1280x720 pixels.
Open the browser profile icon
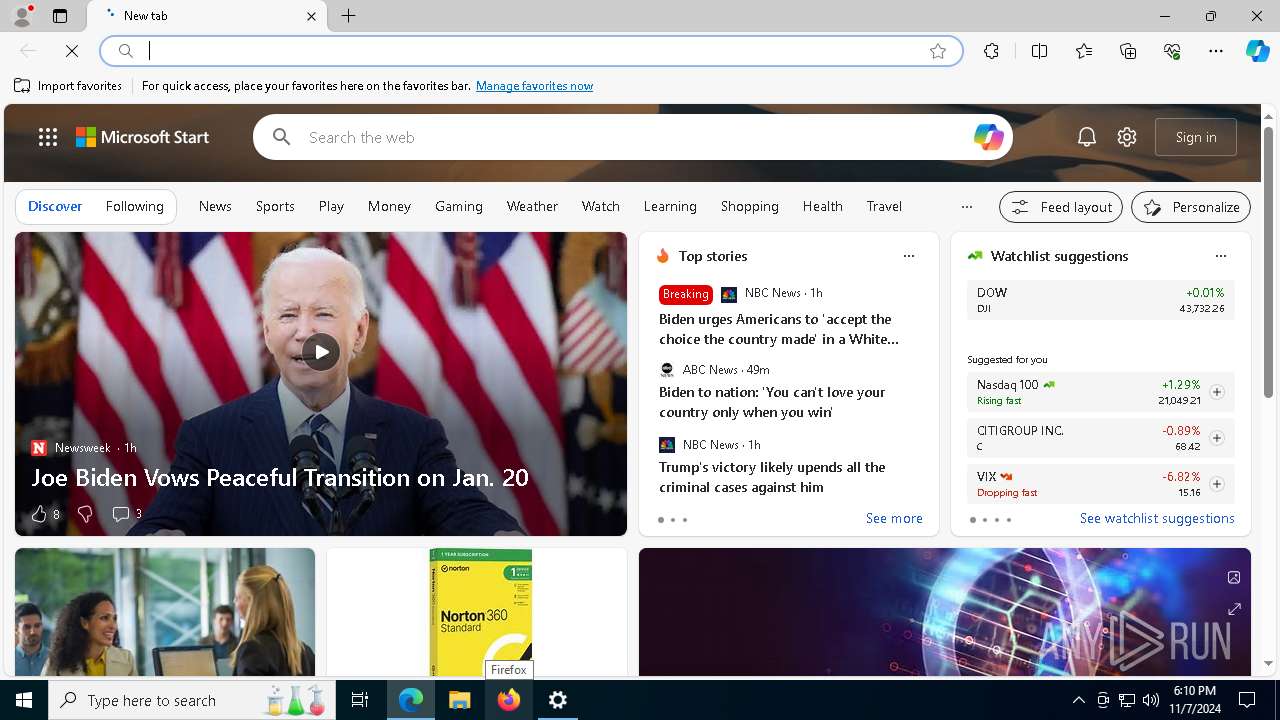(x=21, y=16)
